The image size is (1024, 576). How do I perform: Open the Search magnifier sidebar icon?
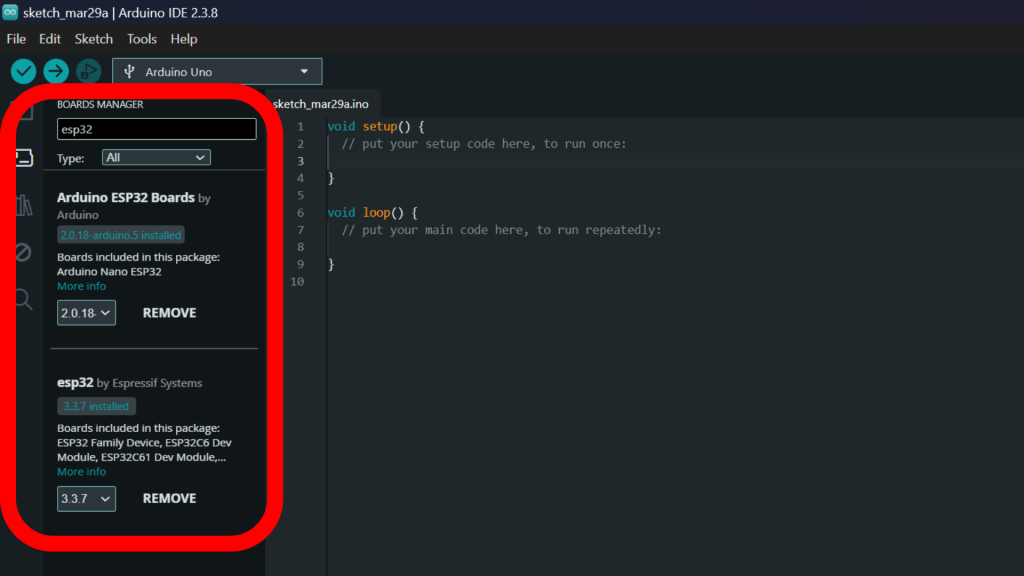pos(22,299)
